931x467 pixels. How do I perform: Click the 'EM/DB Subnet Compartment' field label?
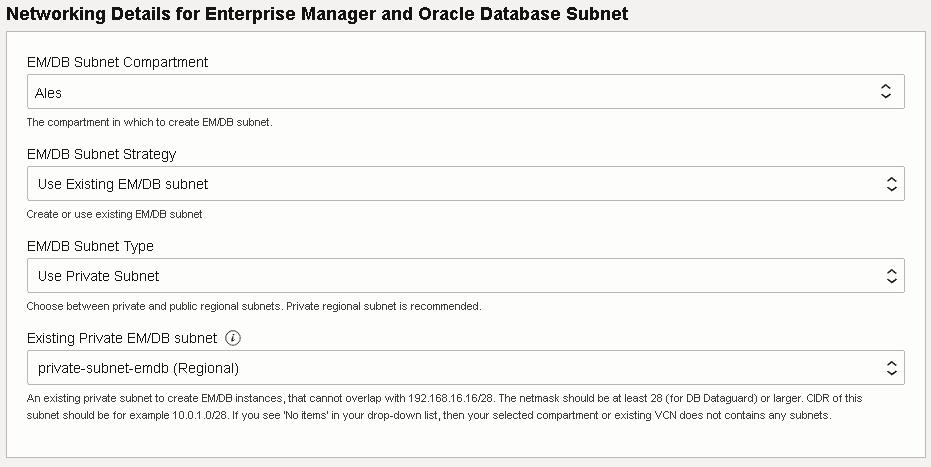click(x=117, y=62)
